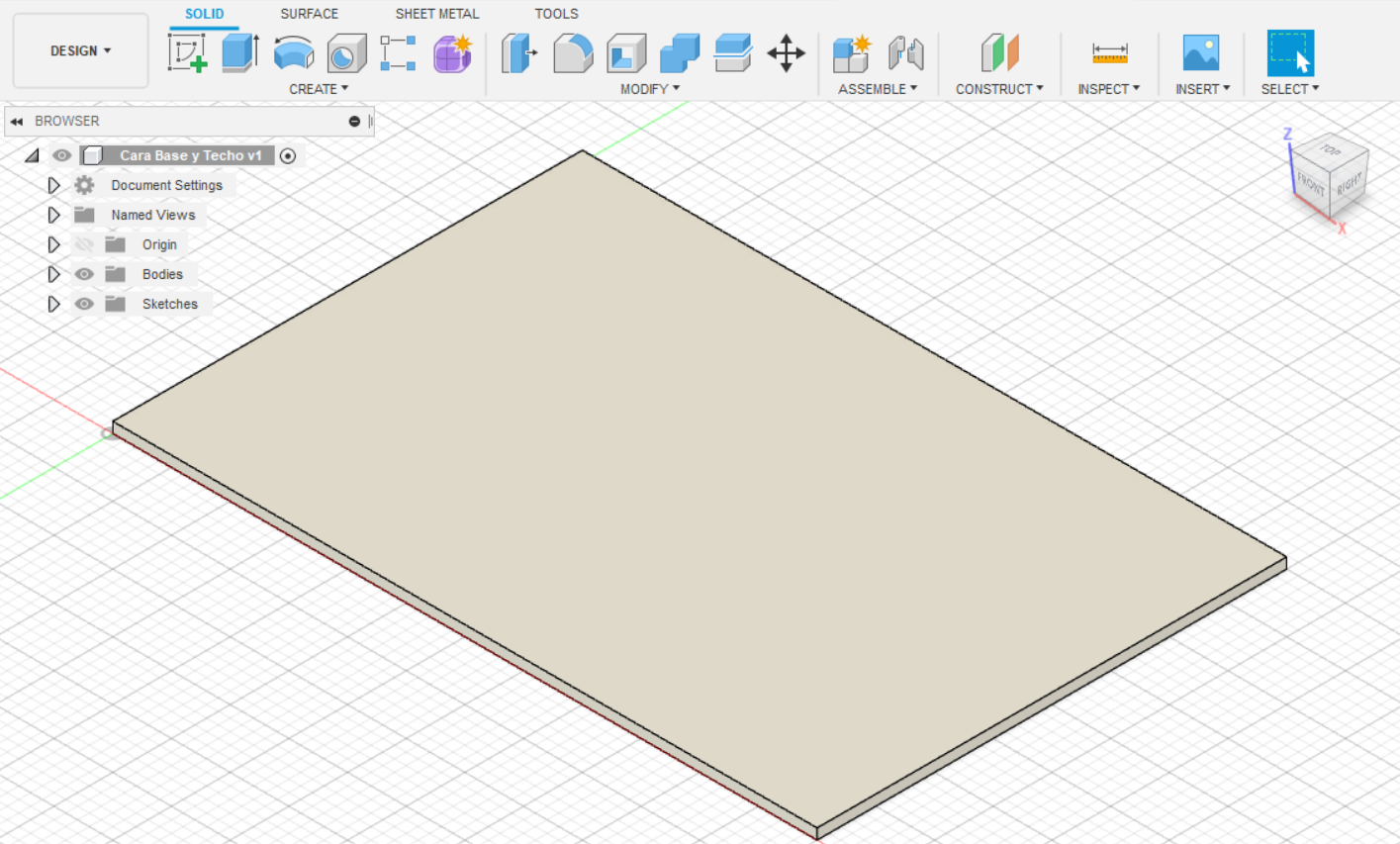Switch to the TOOLS tab
This screenshot has height=844, width=1400.
pyautogui.click(x=556, y=14)
